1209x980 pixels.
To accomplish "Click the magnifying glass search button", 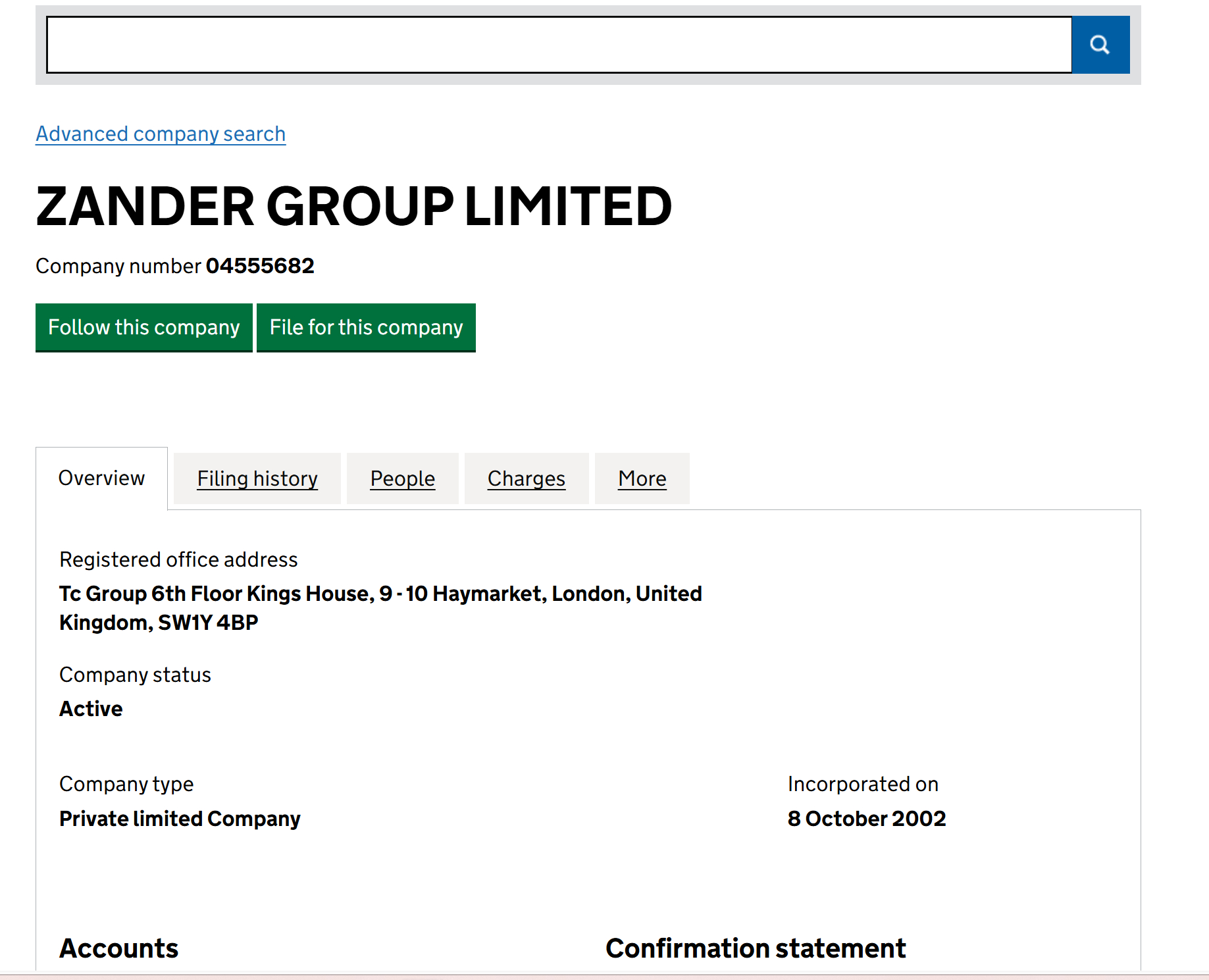I will (x=1100, y=45).
